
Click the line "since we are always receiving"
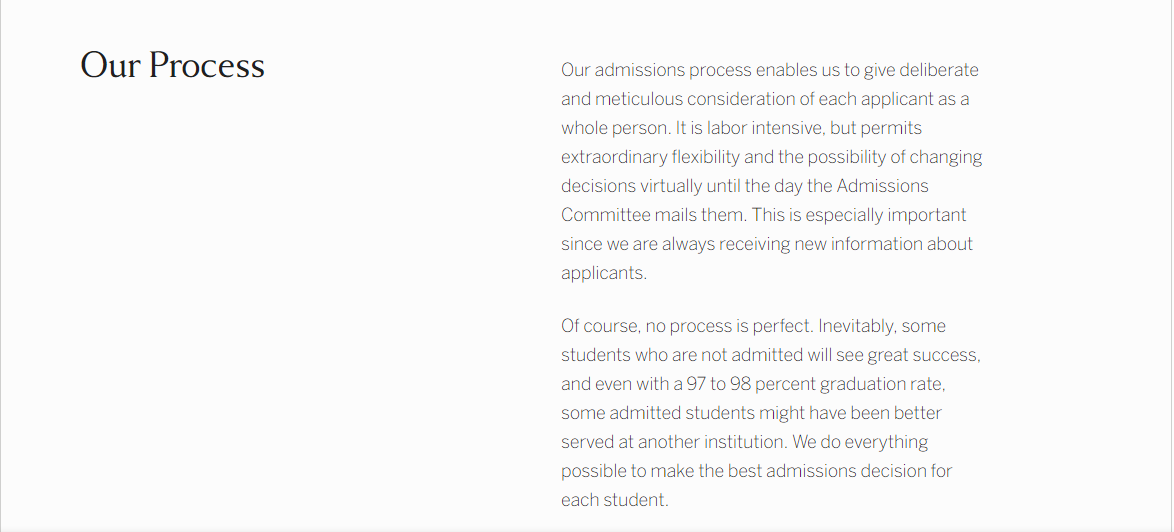(x=767, y=244)
